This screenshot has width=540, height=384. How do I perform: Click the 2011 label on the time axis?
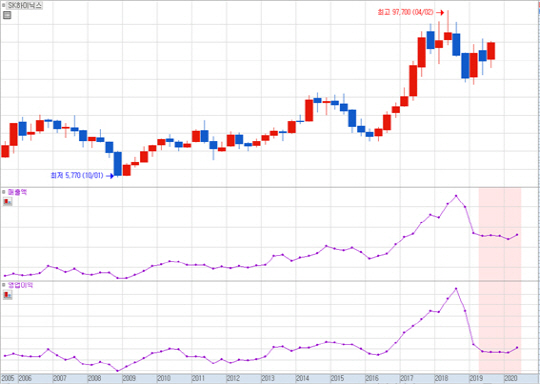[198, 378]
